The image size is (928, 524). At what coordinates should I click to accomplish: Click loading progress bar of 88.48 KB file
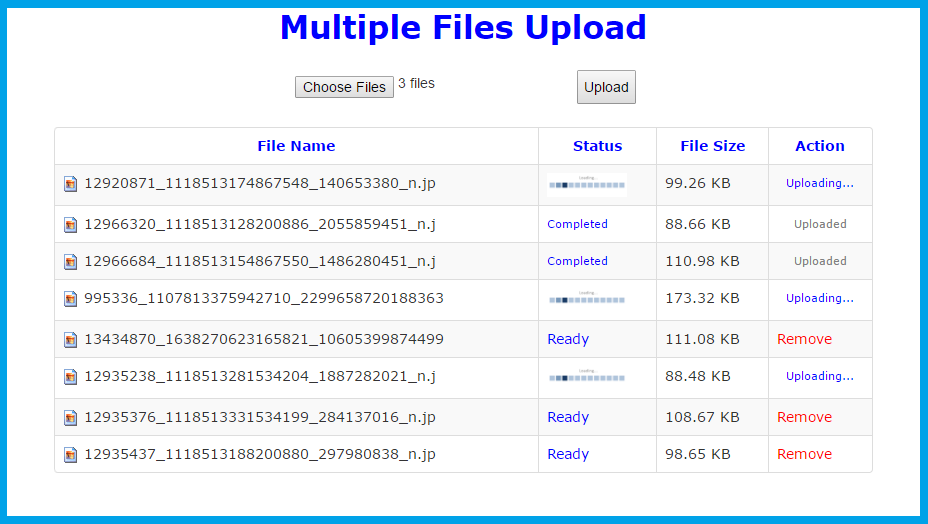[586, 377]
